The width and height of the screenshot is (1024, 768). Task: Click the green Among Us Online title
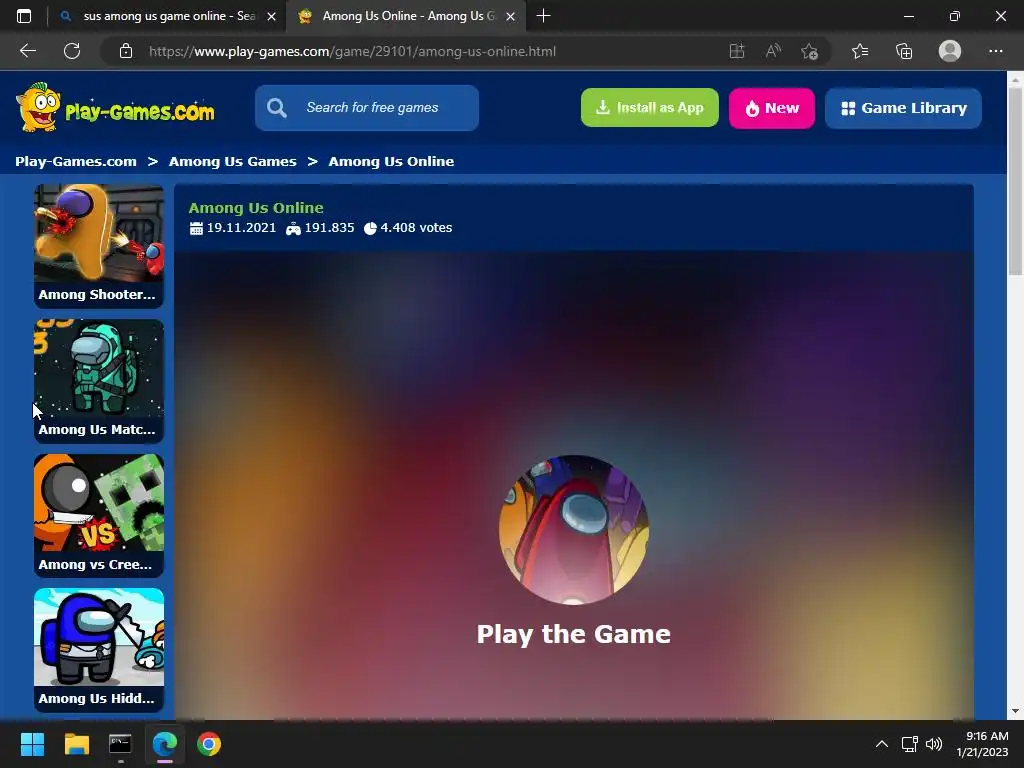pos(256,208)
